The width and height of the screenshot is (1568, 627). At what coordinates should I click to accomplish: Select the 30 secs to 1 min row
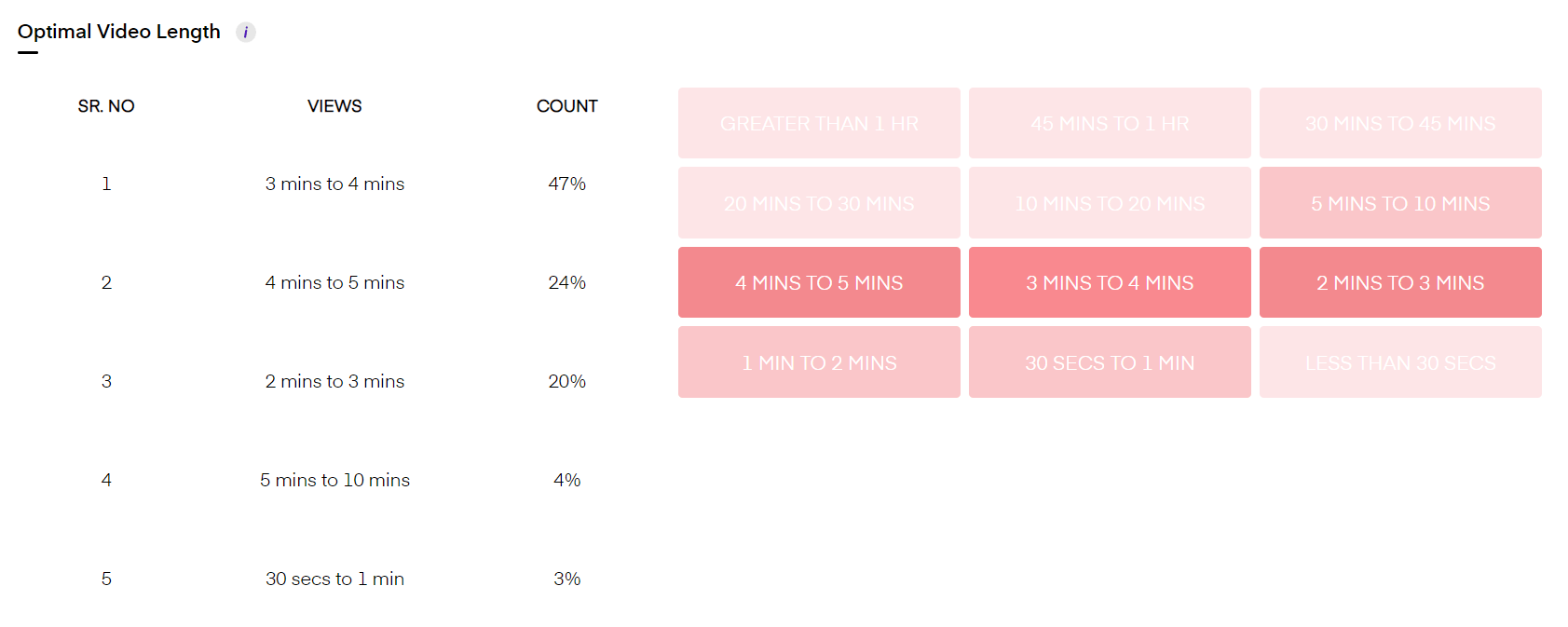(x=334, y=578)
